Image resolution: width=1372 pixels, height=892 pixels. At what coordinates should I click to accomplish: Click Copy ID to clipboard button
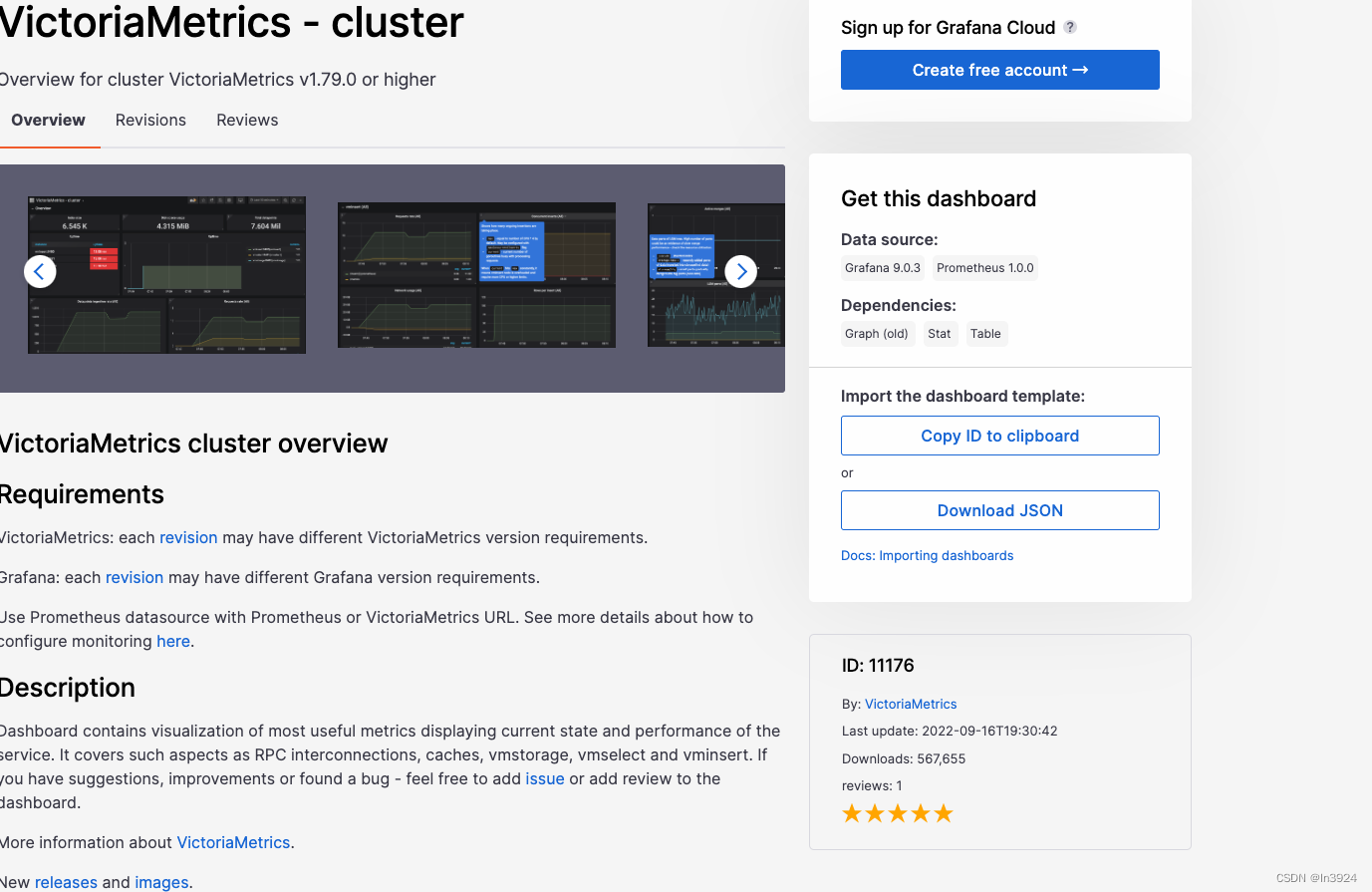1000,436
